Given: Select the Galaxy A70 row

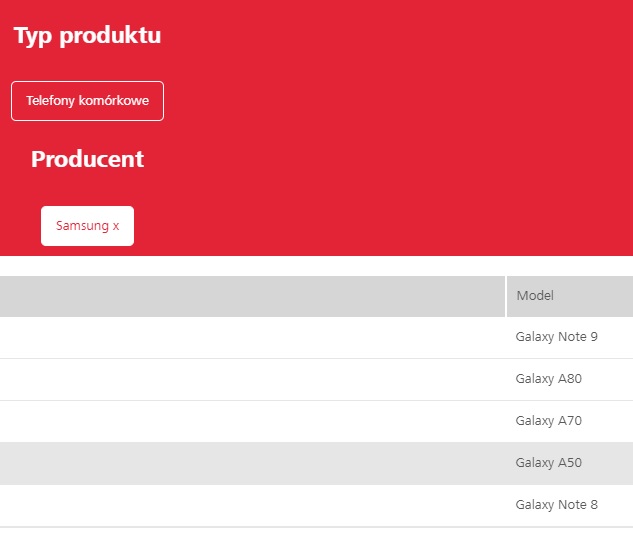Looking at the screenshot, I should click(316, 421).
